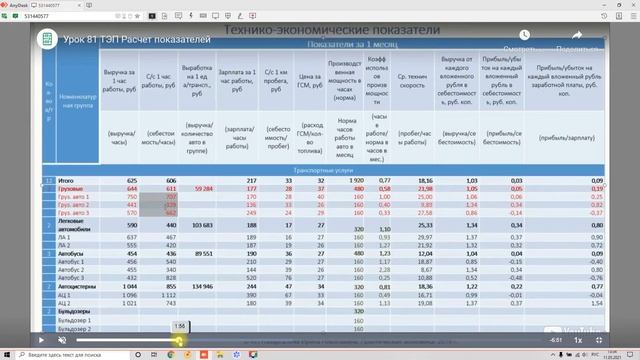Click the cell value 103 683
The image size is (640, 360).
tap(202, 225)
